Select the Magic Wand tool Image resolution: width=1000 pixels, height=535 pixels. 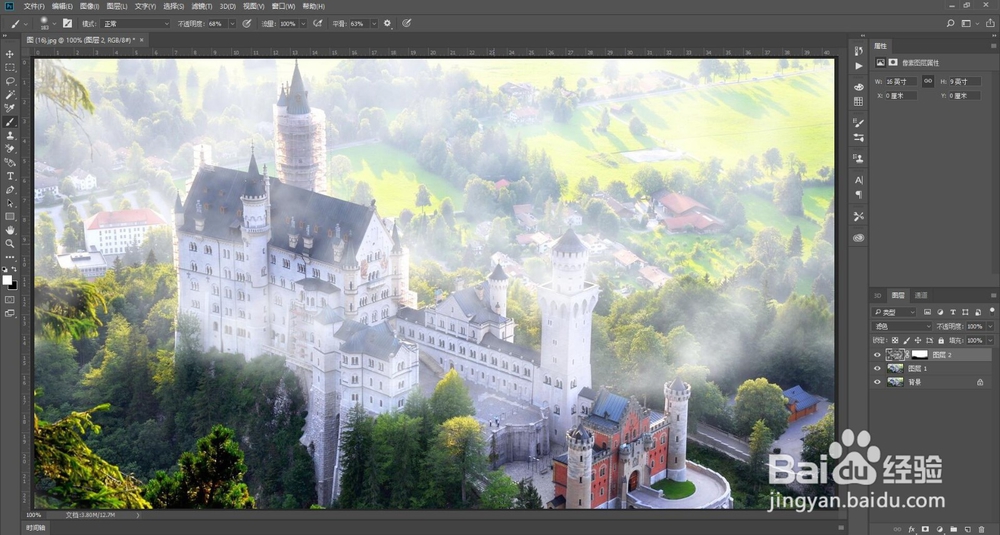pyautogui.click(x=10, y=94)
